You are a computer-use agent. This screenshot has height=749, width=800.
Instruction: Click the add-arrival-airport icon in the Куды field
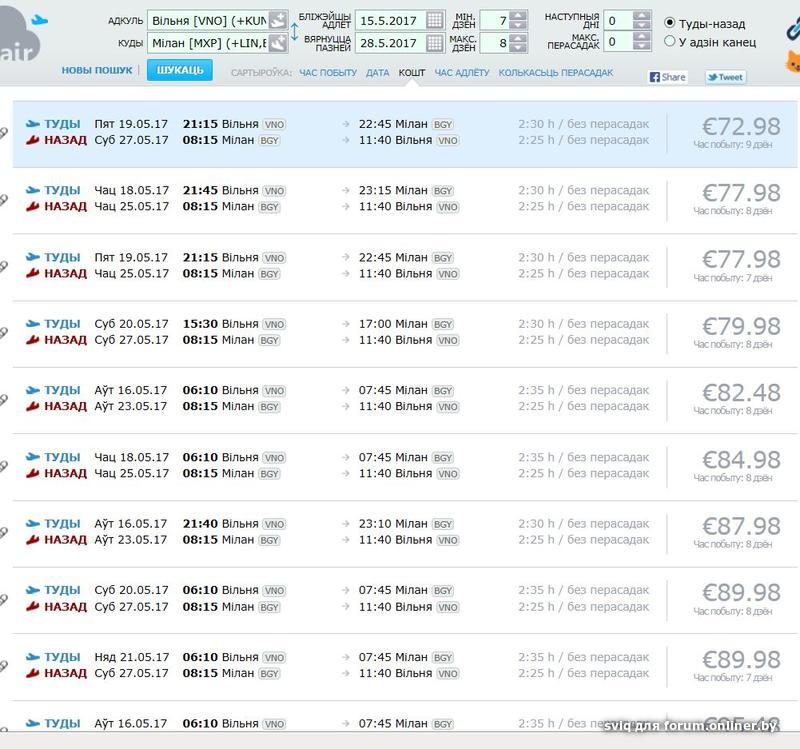[x=278, y=43]
